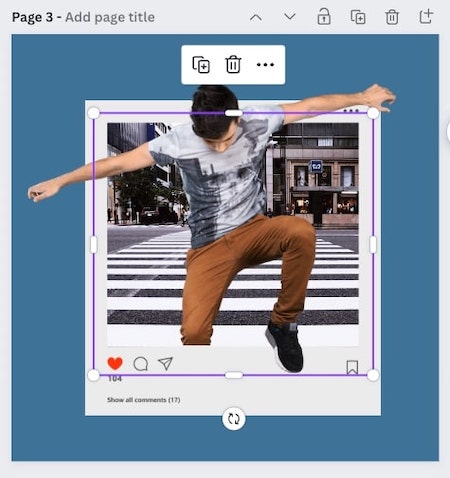Click the Add page title field
The width and height of the screenshot is (450, 478).
coord(110,17)
